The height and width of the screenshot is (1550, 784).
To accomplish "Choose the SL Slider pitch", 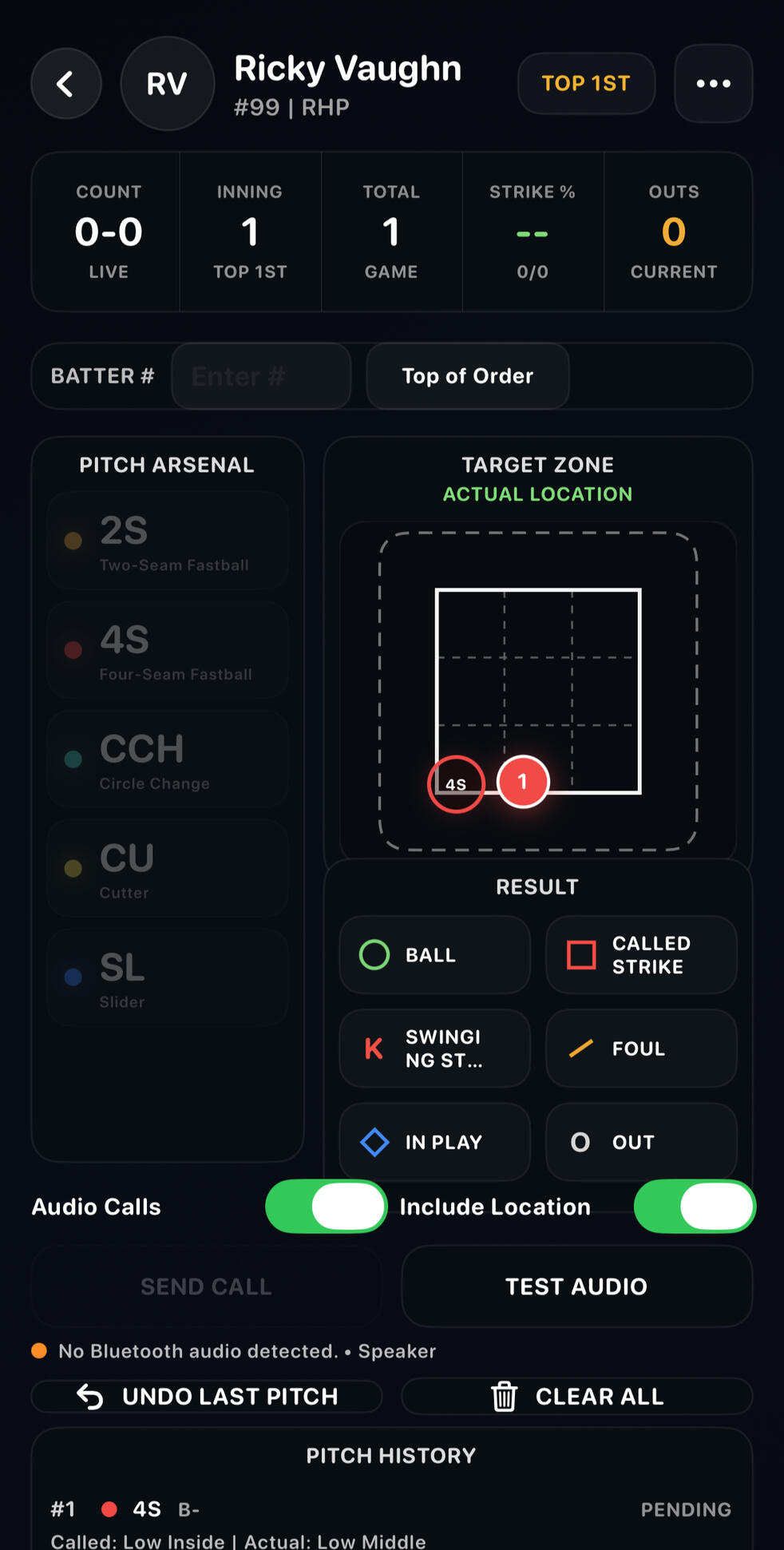I will click(x=168, y=977).
